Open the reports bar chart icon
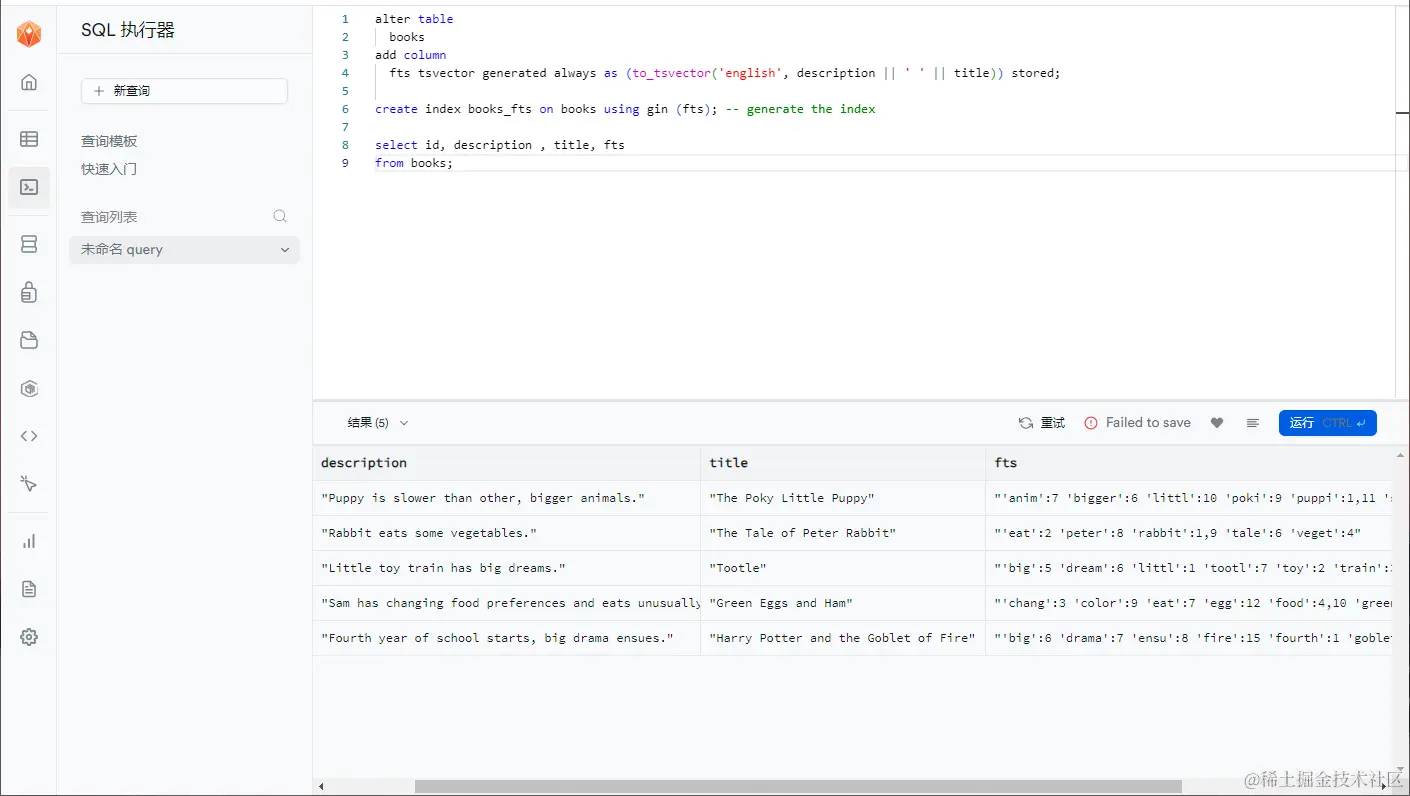Viewport: 1410px width, 796px height. point(29,541)
